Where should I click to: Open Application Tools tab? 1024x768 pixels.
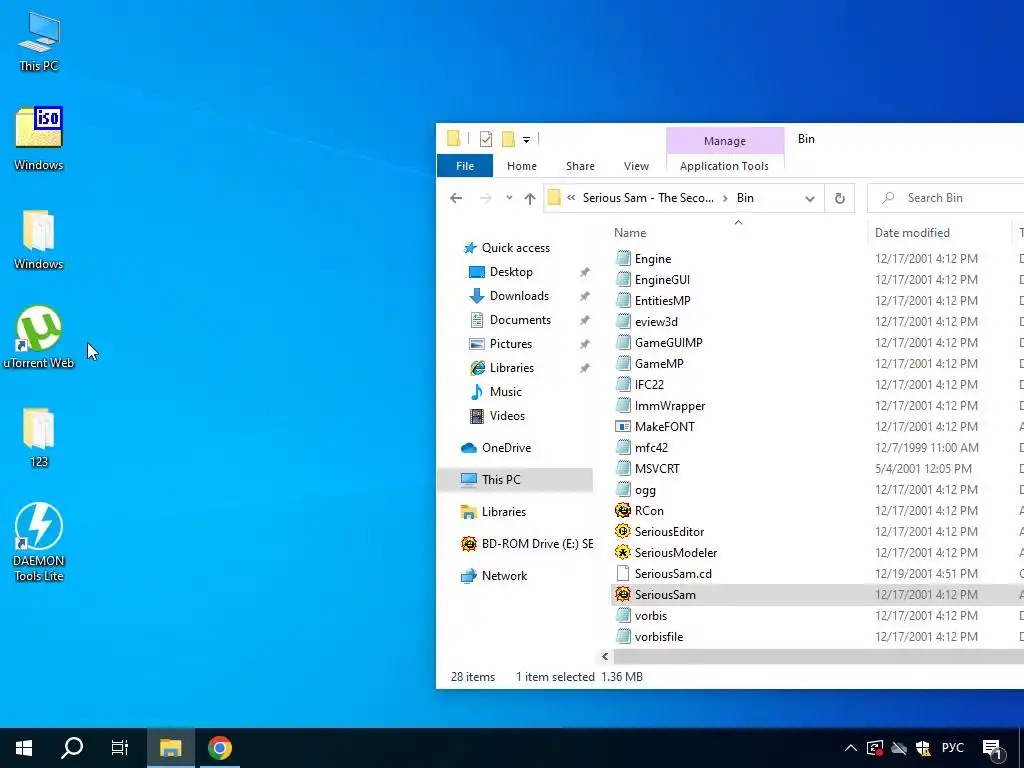(x=724, y=166)
